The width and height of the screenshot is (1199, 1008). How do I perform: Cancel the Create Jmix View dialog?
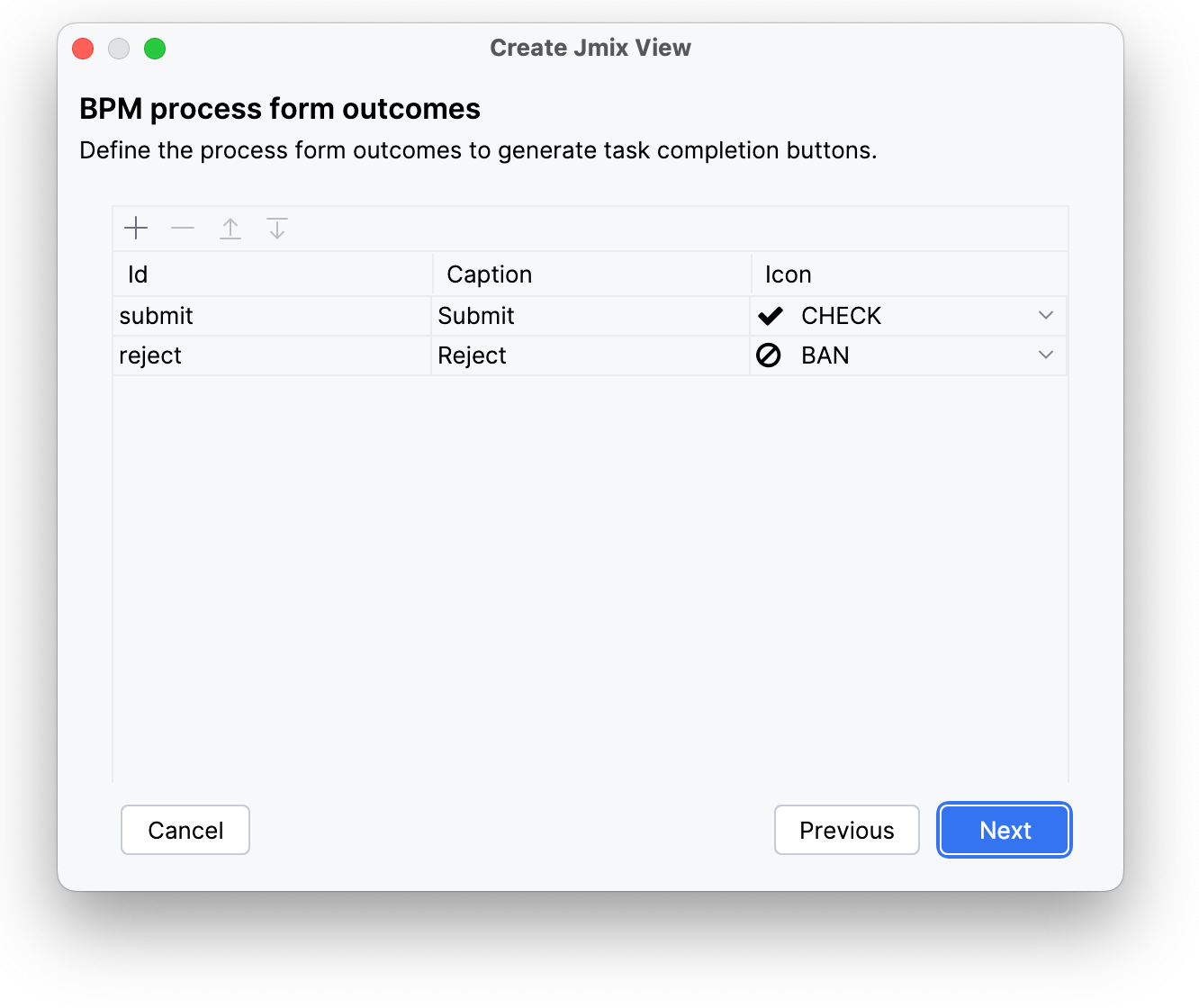(x=185, y=830)
